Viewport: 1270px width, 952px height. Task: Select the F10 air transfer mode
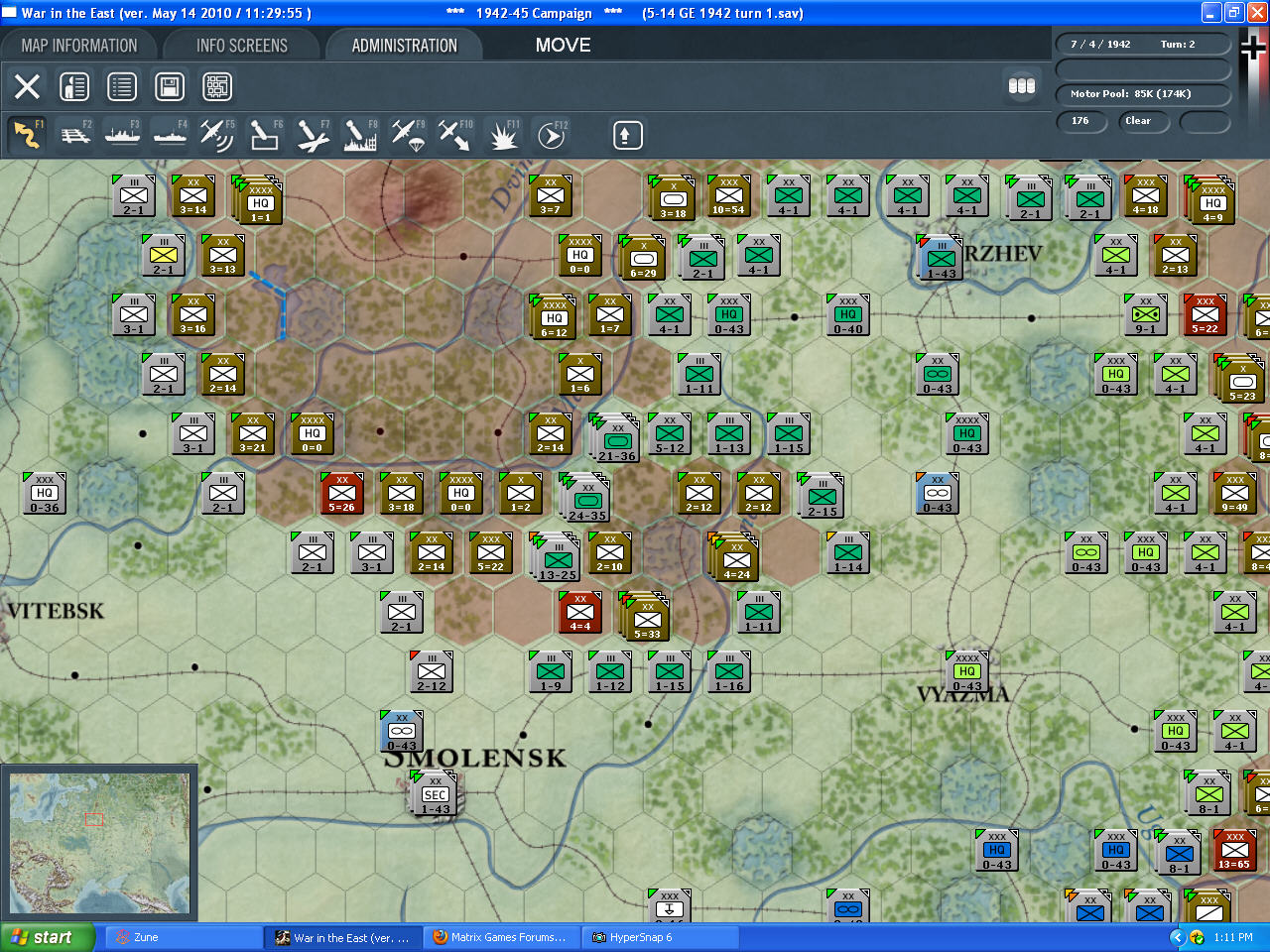[455, 135]
